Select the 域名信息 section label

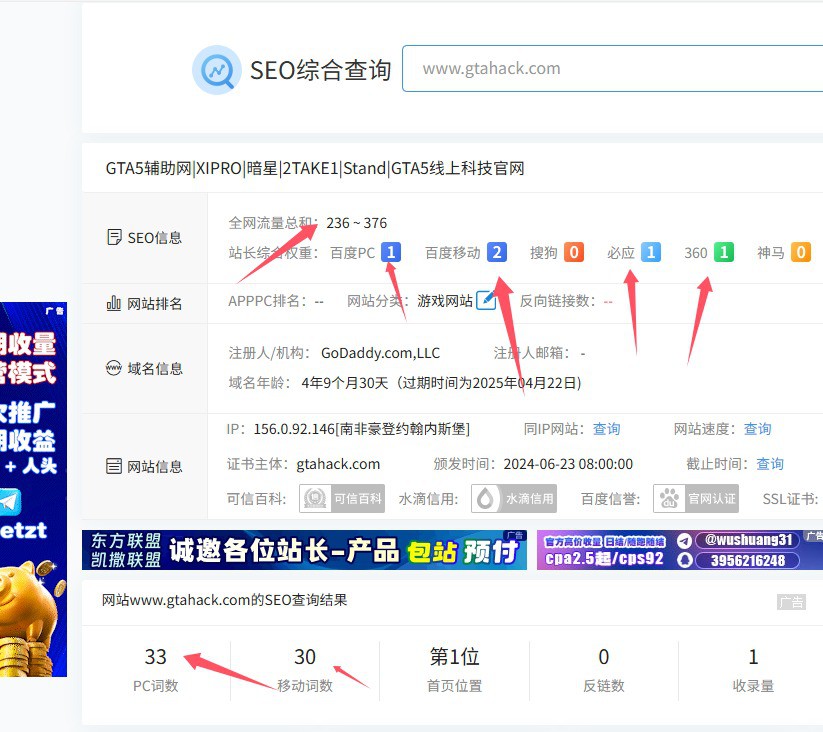[145, 369]
